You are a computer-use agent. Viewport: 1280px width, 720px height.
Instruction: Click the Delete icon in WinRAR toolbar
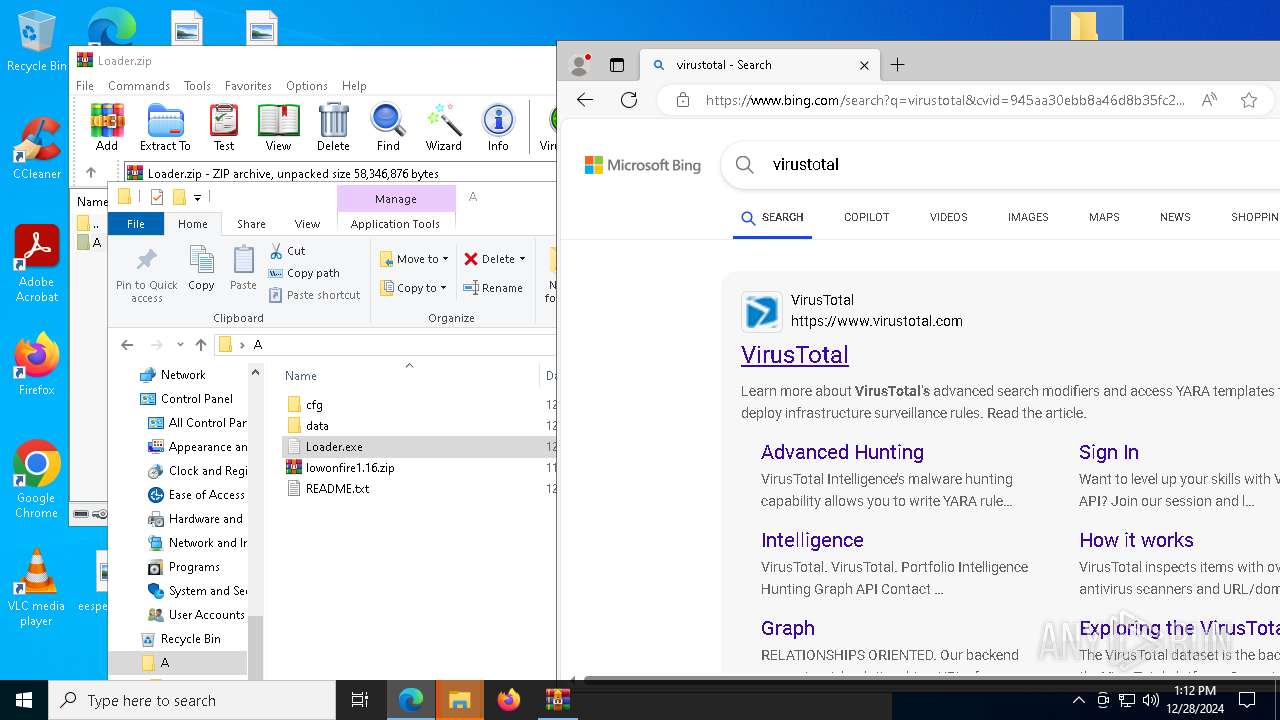[333, 127]
